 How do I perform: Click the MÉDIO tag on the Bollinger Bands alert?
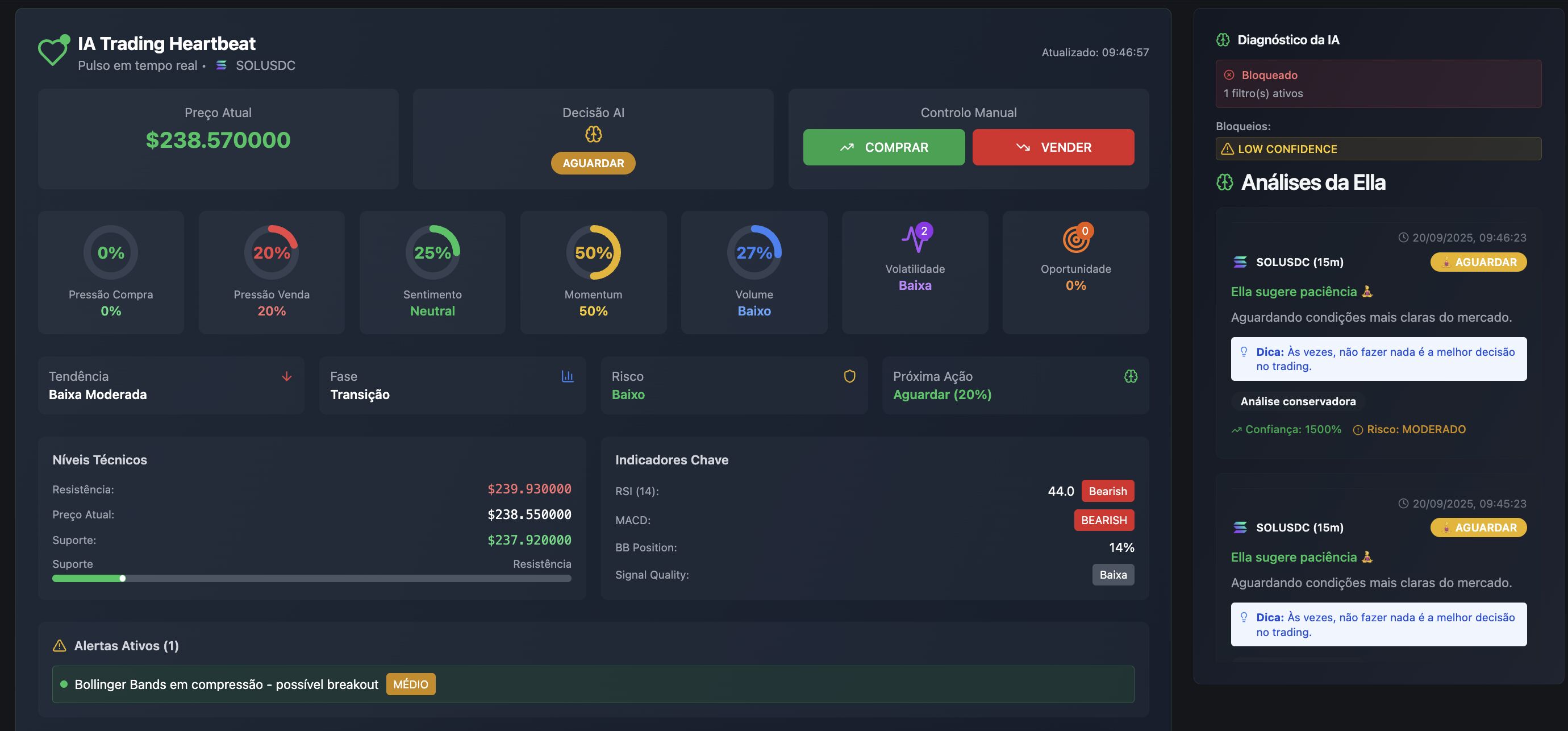click(x=410, y=684)
